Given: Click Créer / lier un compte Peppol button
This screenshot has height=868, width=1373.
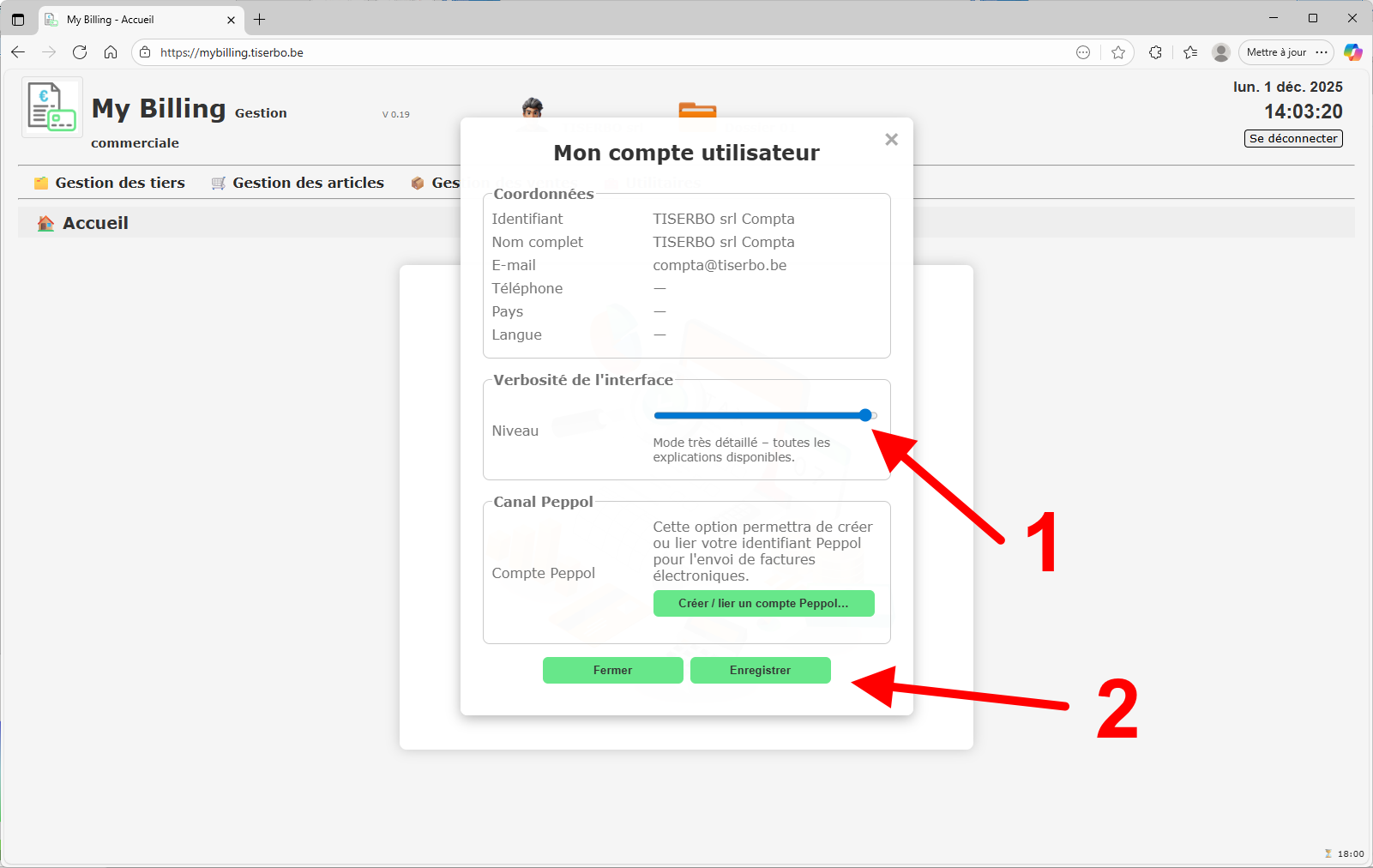Looking at the screenshot, I should (763, 603).
